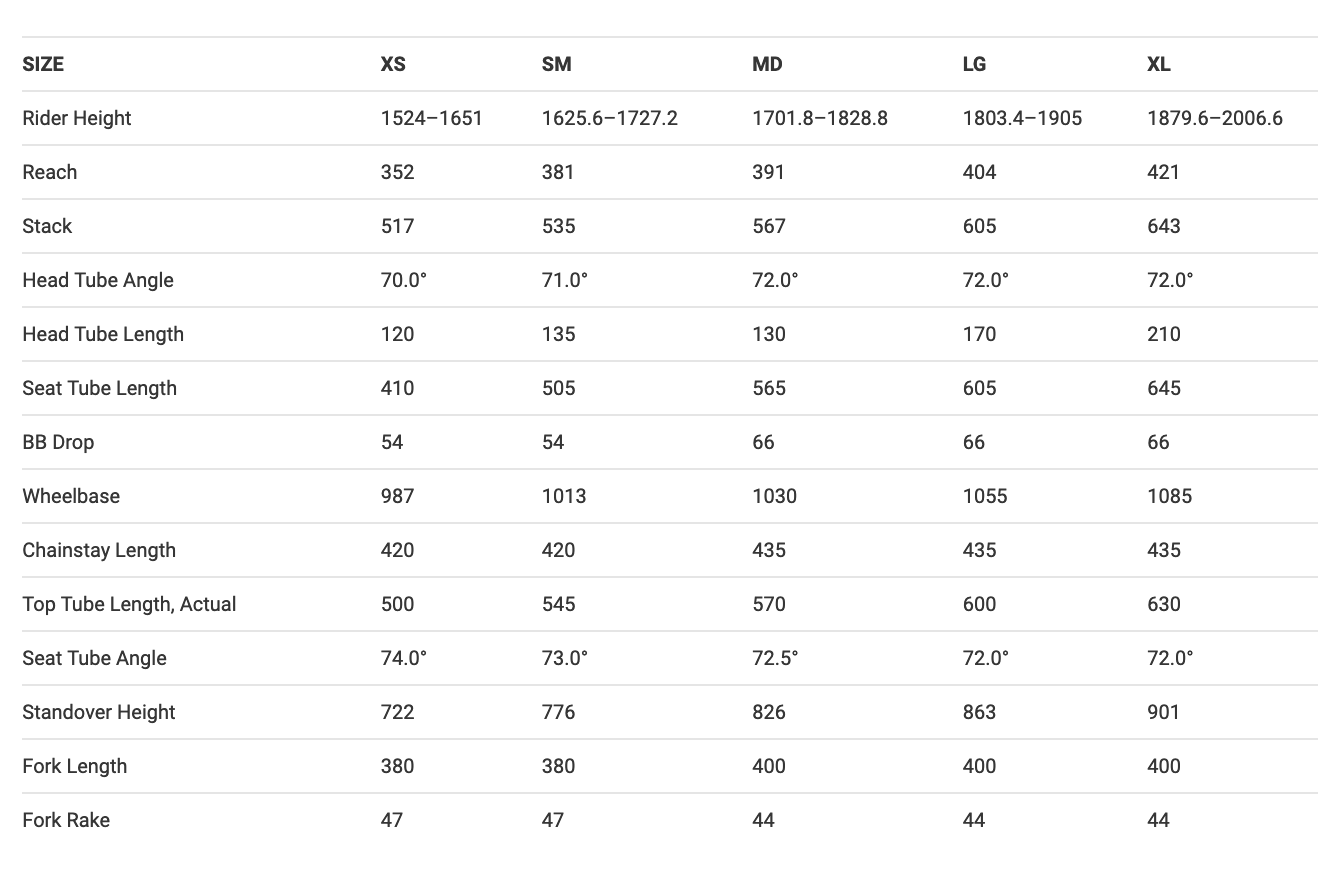Click the Stack row label
The image size is (1318, 886).
click(47, 226)
